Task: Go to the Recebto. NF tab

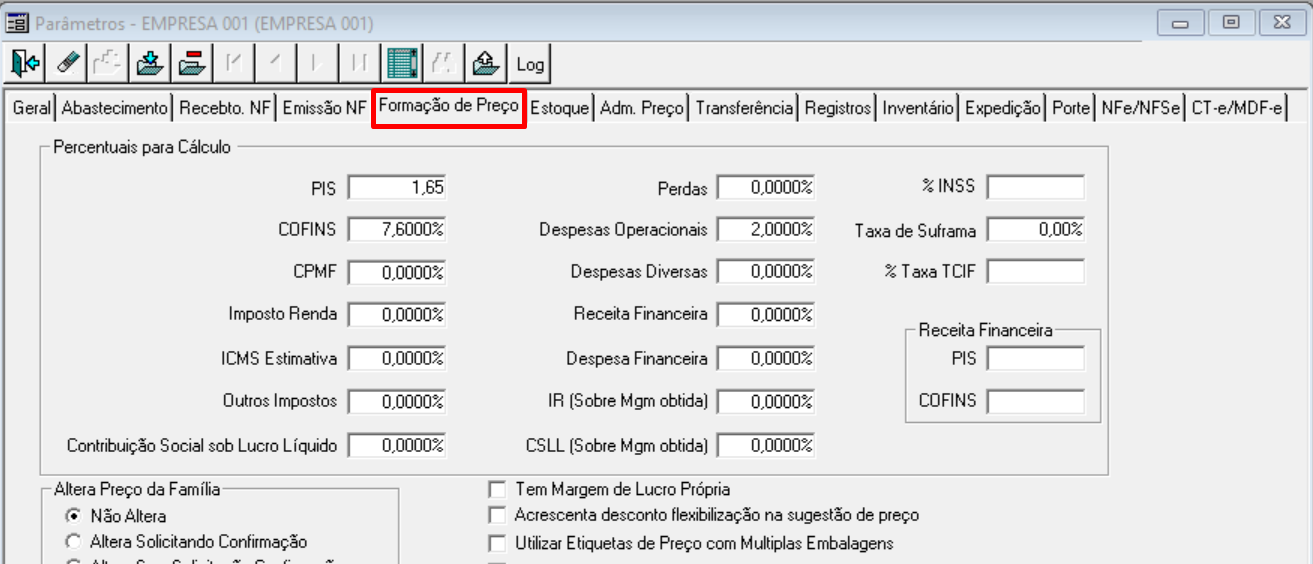Action: tap(225, 108)
